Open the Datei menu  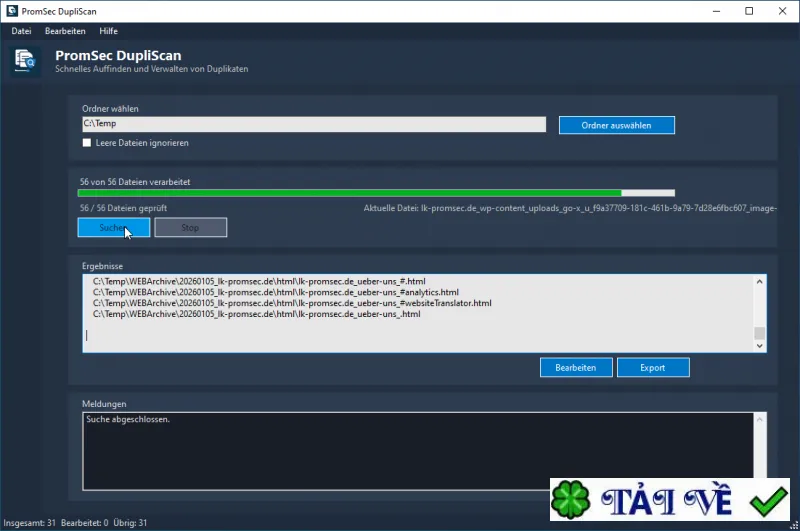tap(21, 31)
